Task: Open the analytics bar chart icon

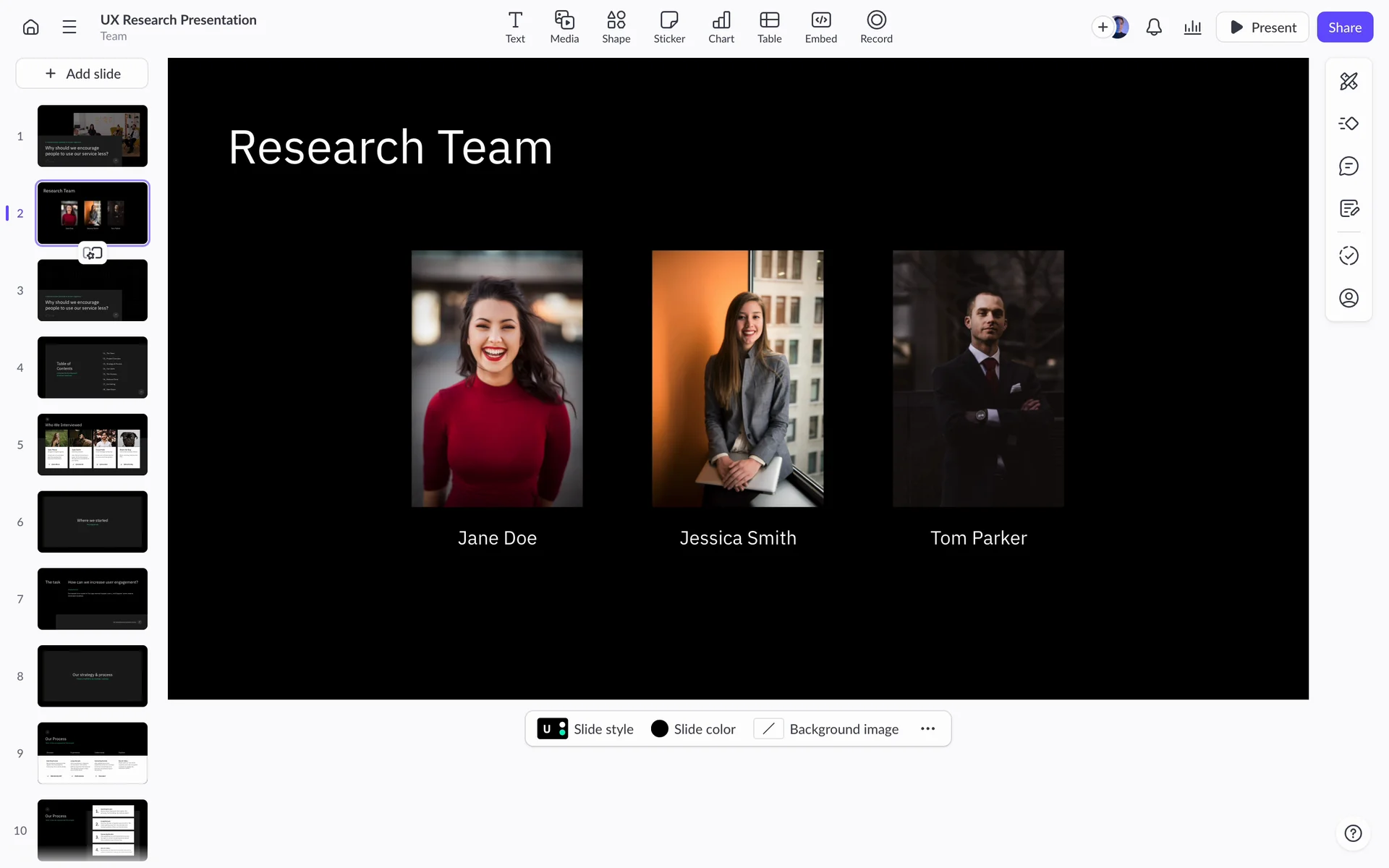Action: (1192, 27)
